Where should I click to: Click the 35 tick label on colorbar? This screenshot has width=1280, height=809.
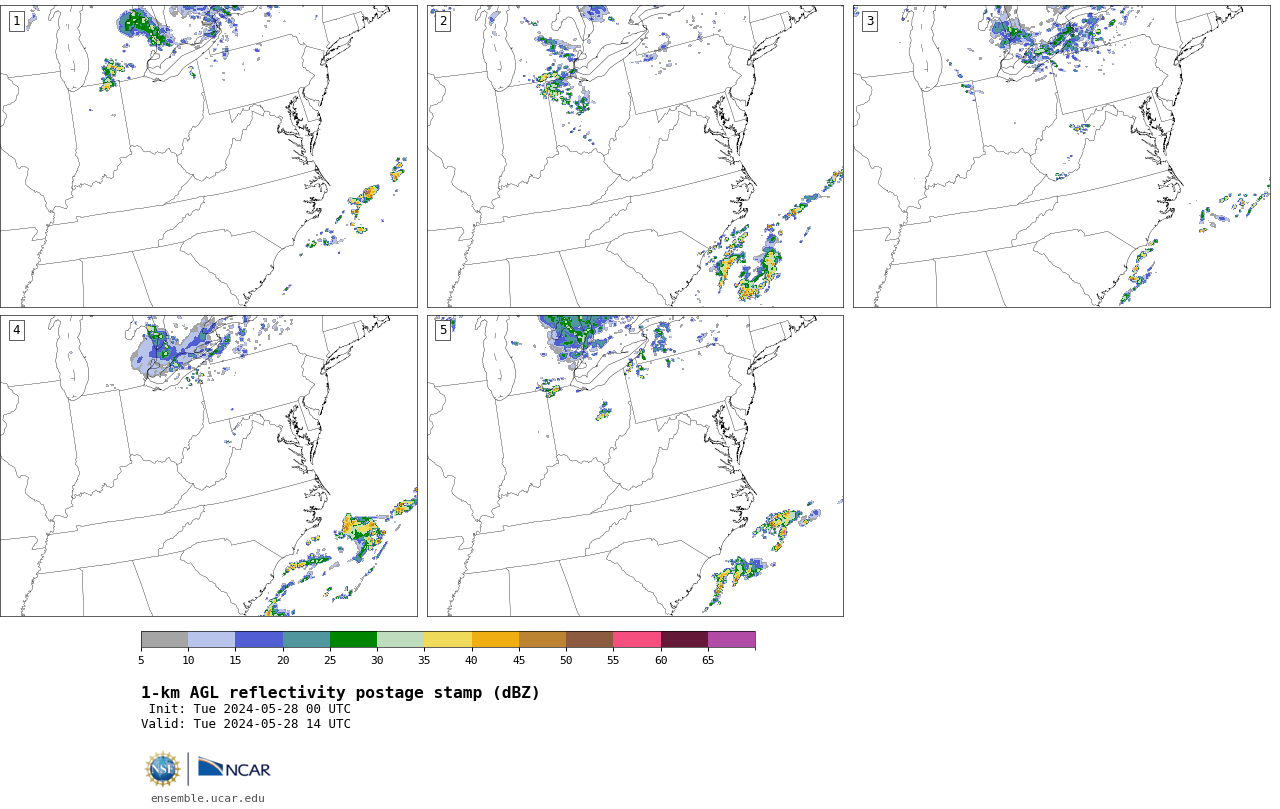(424, 660)
